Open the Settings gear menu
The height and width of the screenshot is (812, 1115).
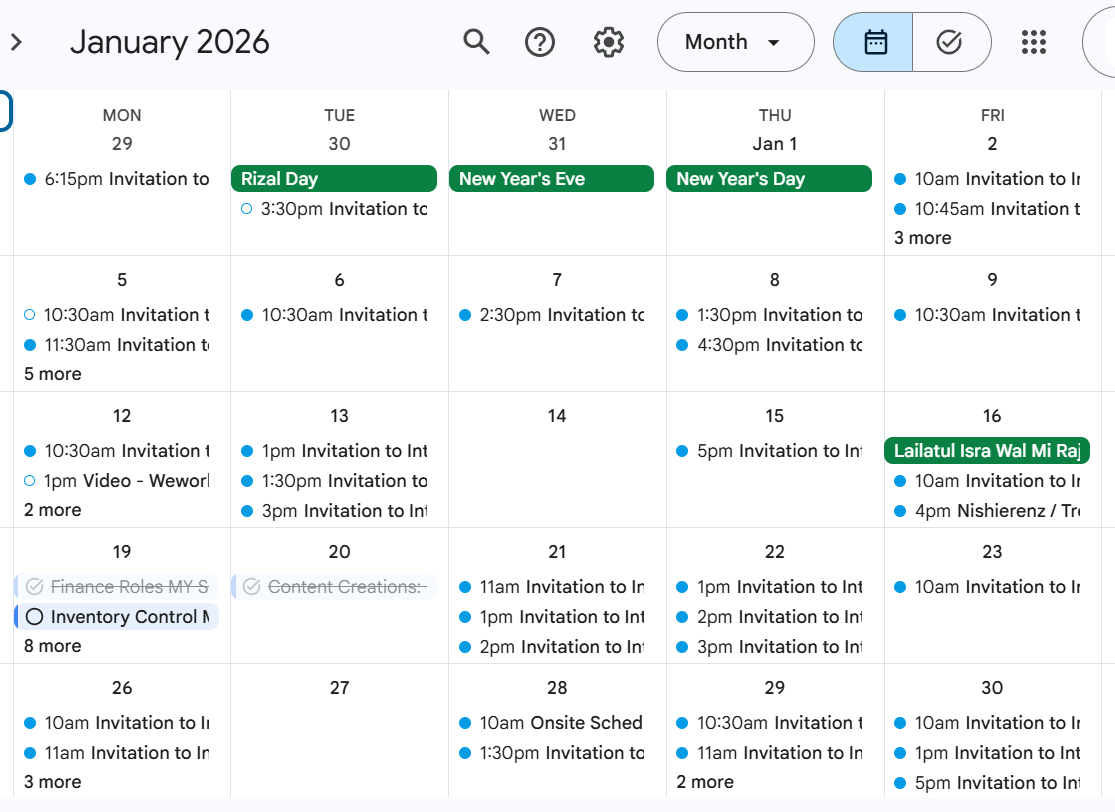pyautogui.click(x=608, y=42)
